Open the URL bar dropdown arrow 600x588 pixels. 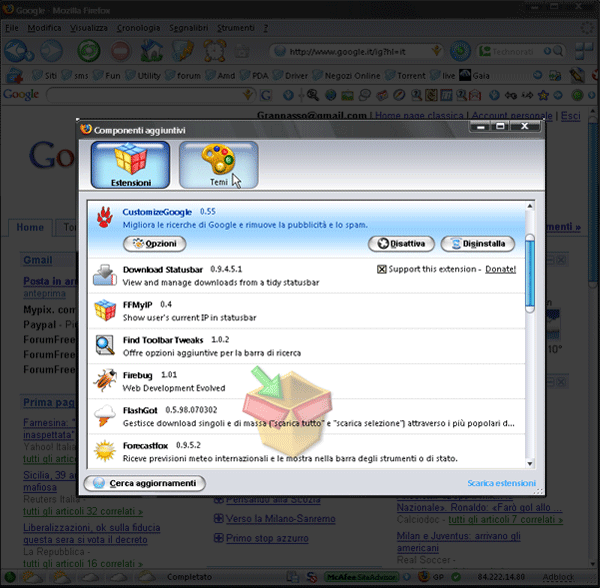coord(436,51)
